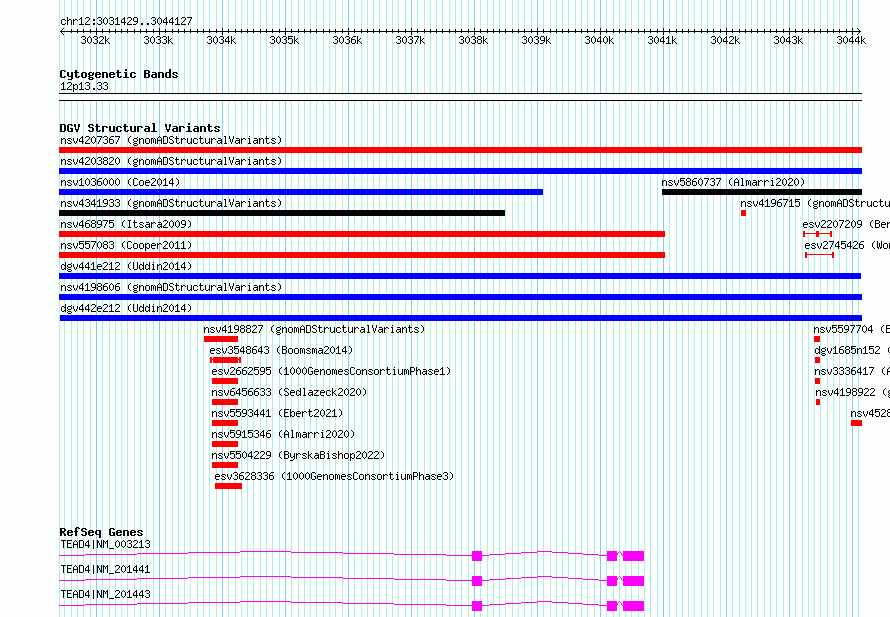
Task: Click the esv2662595 1000GenomesConsortiumPhase1 label
Action: pyautogui.click(x=331, y=371)
